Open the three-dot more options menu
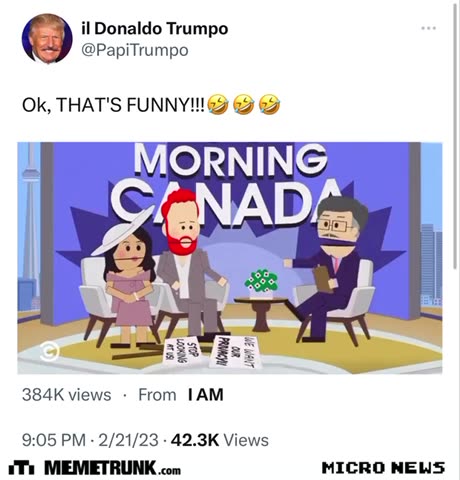The image size is (460, 480). [429, 28]
